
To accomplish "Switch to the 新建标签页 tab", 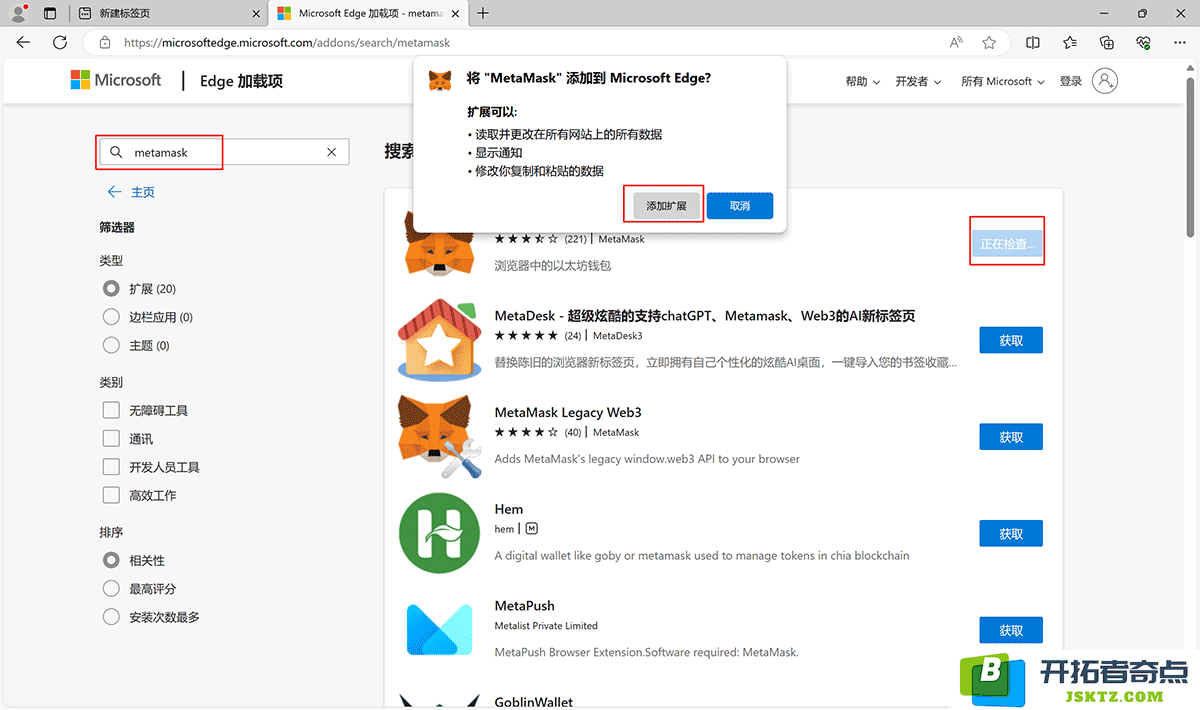I will (x=168, y=14).
